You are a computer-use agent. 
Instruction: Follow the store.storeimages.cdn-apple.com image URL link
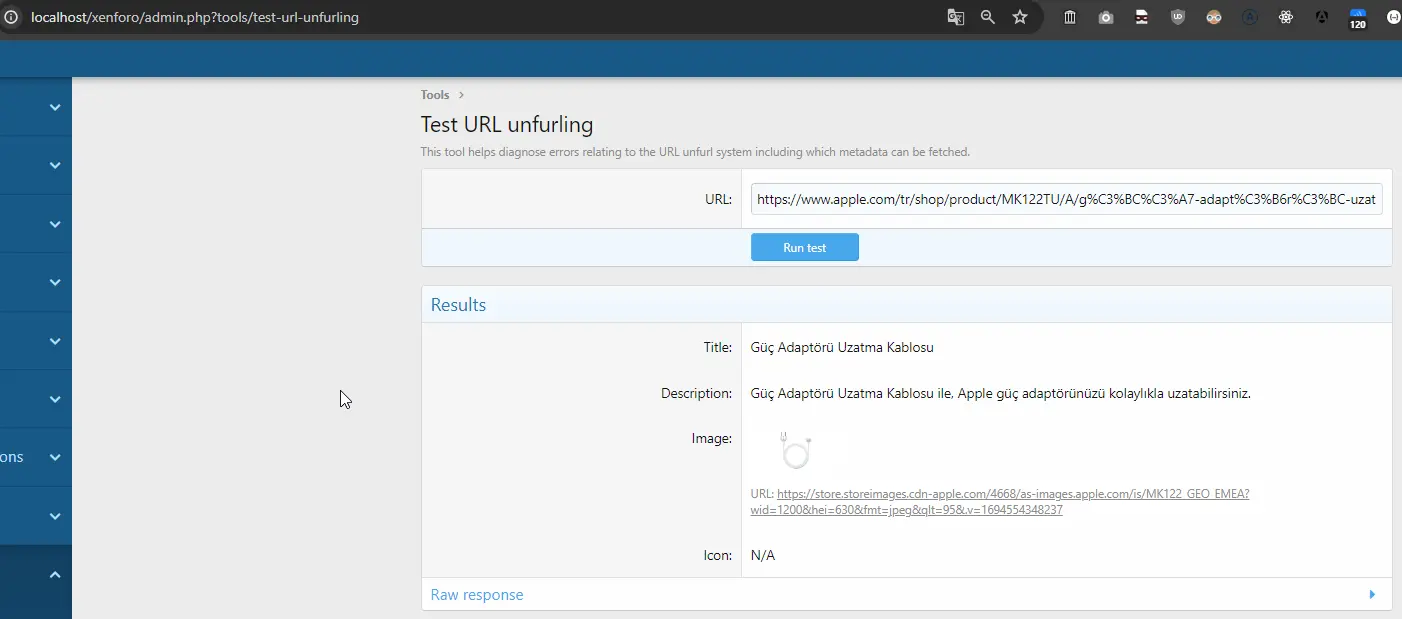(x=1000, y=502)
